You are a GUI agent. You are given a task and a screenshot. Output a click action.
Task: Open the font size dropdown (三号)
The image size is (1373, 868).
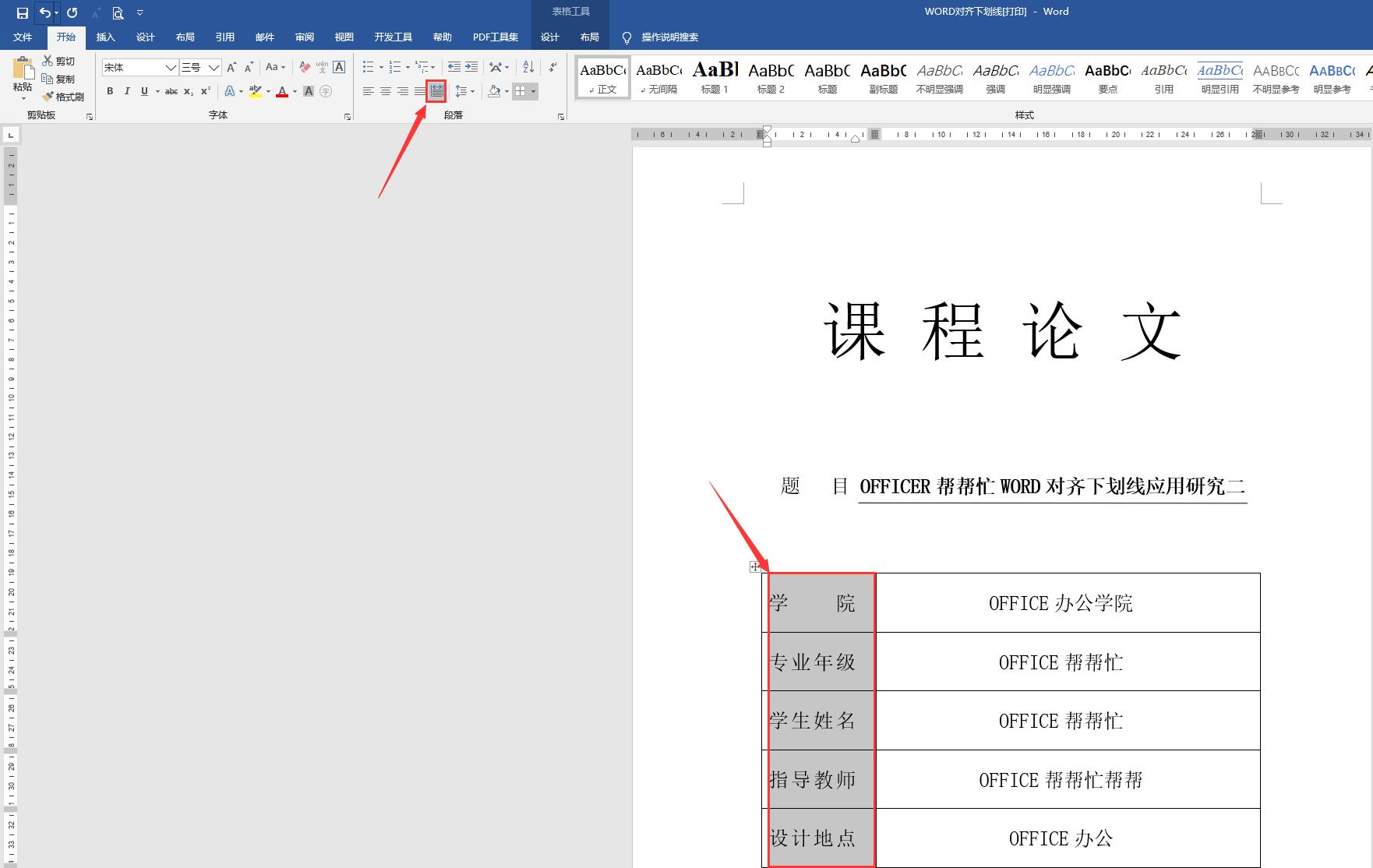click(214, 68)
